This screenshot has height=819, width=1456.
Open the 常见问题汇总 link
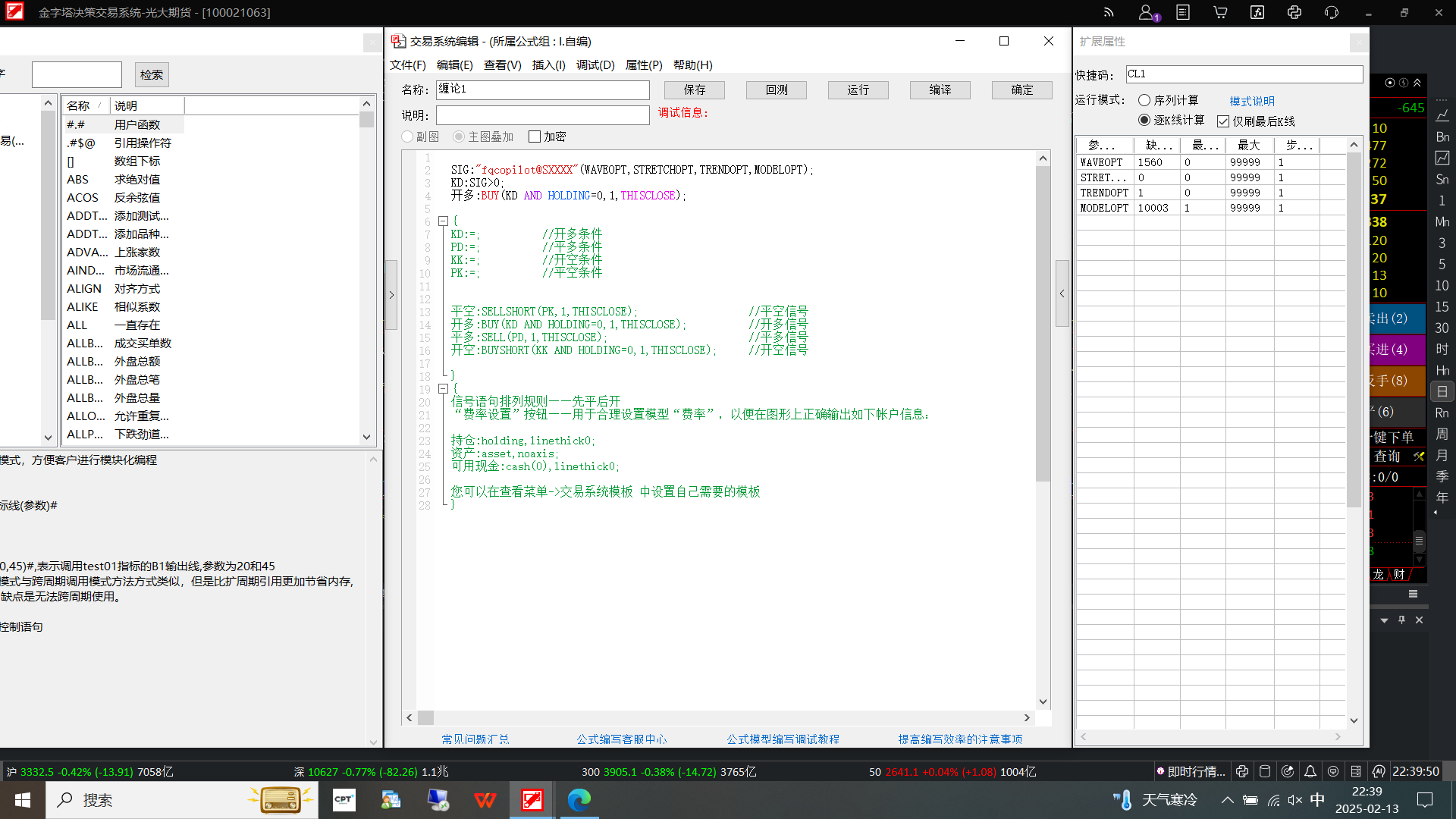(475, 739)
